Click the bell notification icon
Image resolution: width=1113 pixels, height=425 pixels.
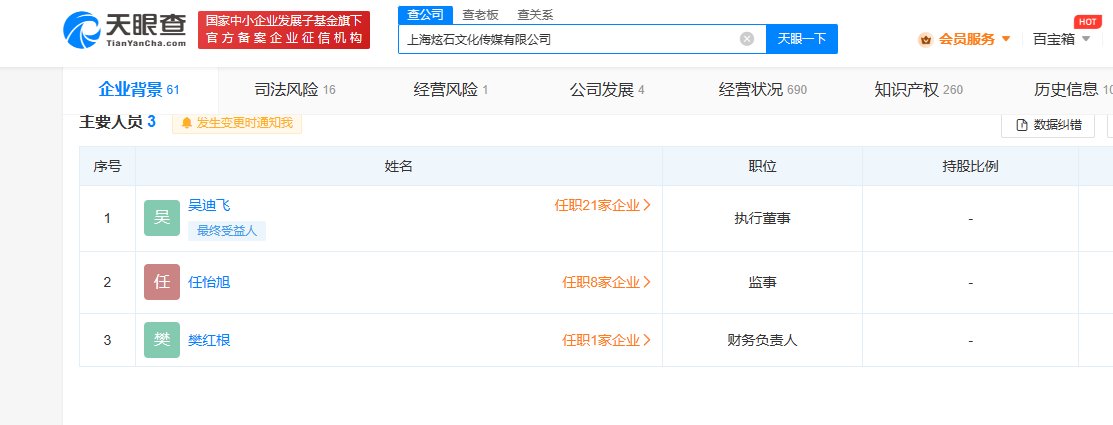[187, 123]
